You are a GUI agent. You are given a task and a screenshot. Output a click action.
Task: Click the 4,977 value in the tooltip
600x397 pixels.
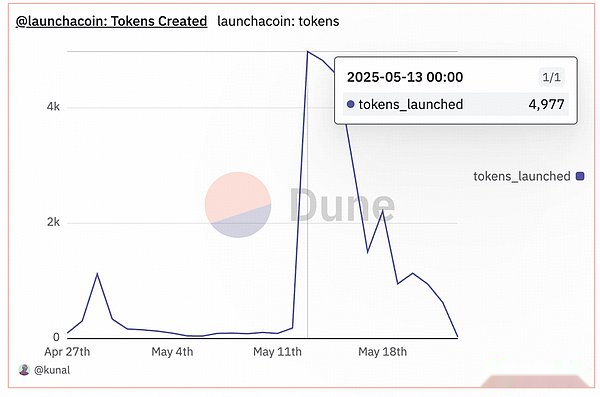546,104
